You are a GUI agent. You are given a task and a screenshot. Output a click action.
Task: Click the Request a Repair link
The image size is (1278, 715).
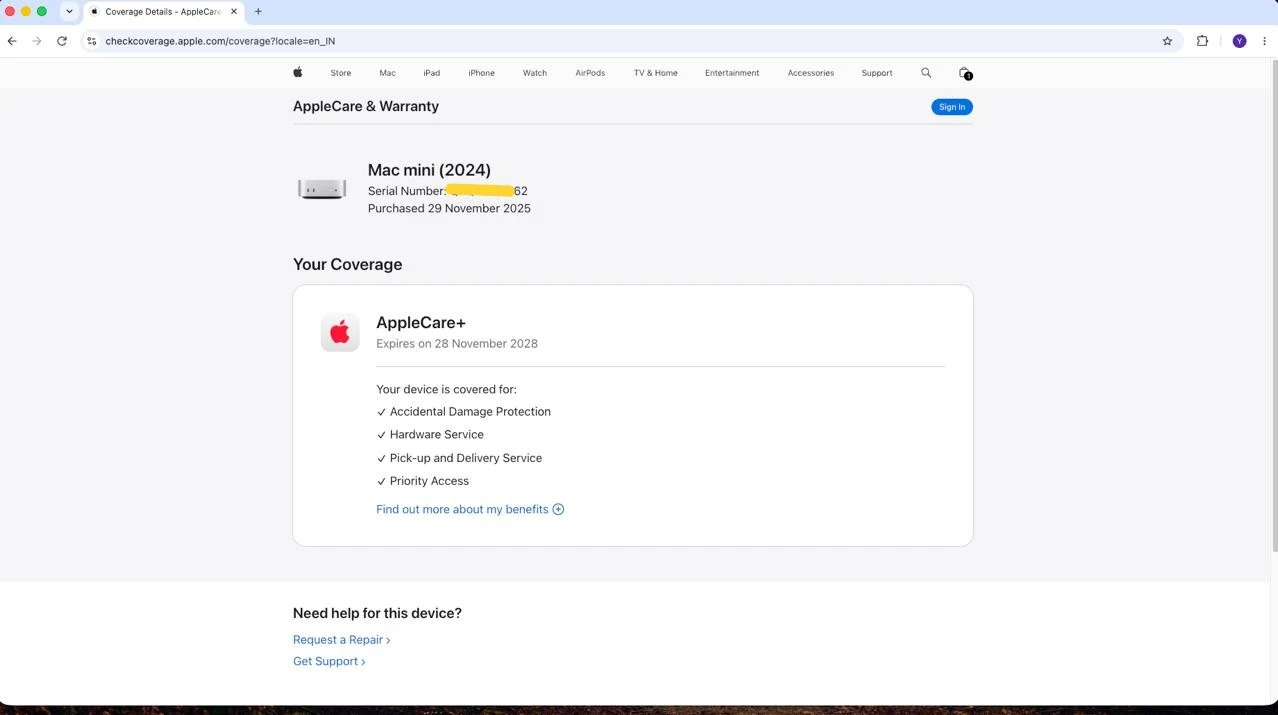pyautogui.click(x=341, y=640)
